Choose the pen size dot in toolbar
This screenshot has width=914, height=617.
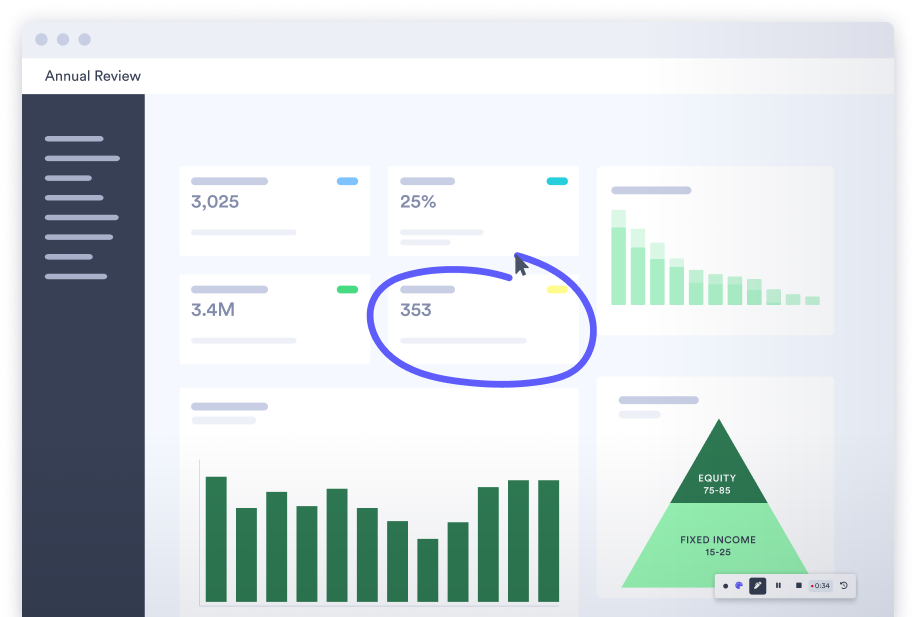pos(725,586)
